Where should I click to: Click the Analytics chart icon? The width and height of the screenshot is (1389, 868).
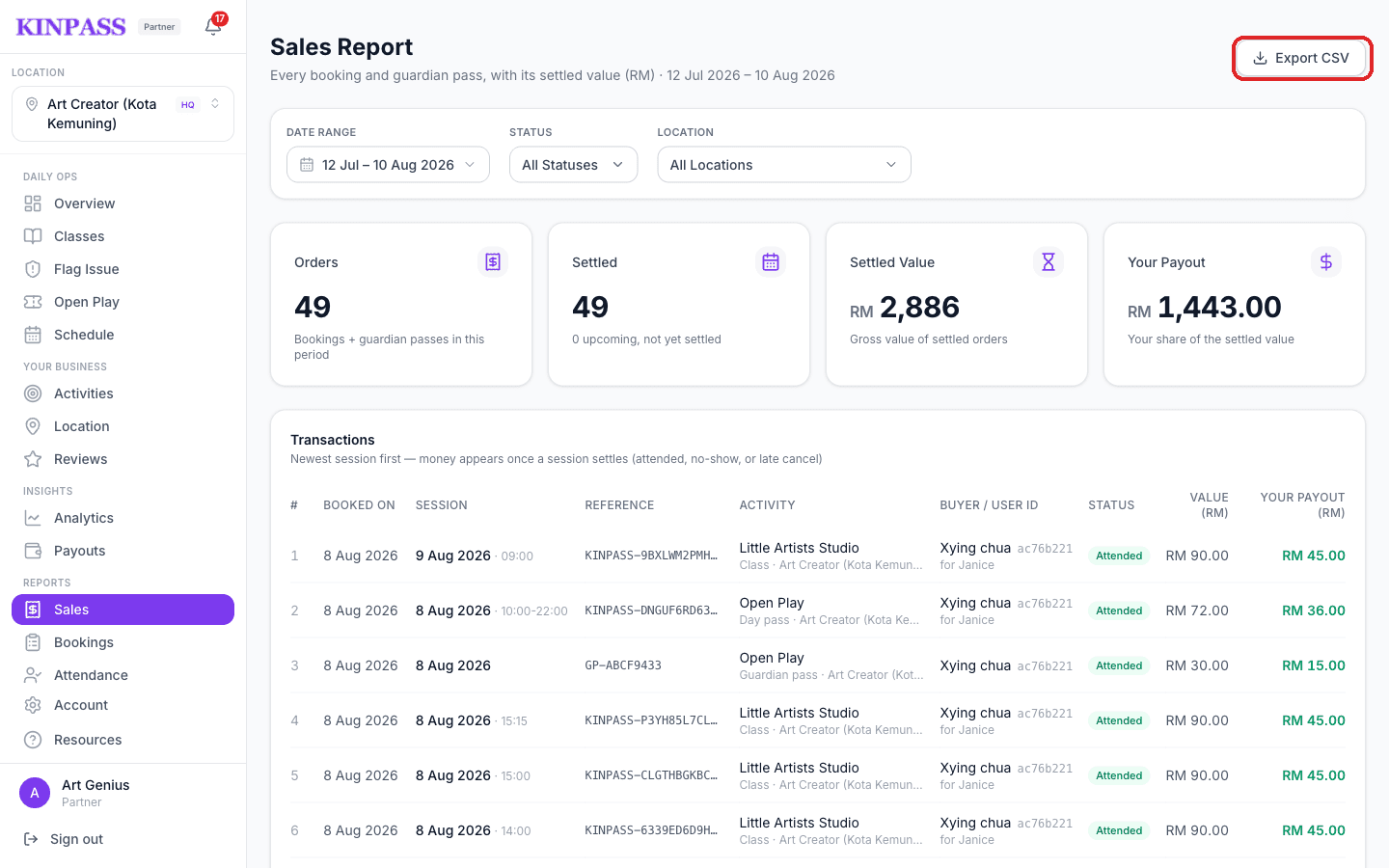[x=33, y=518]
